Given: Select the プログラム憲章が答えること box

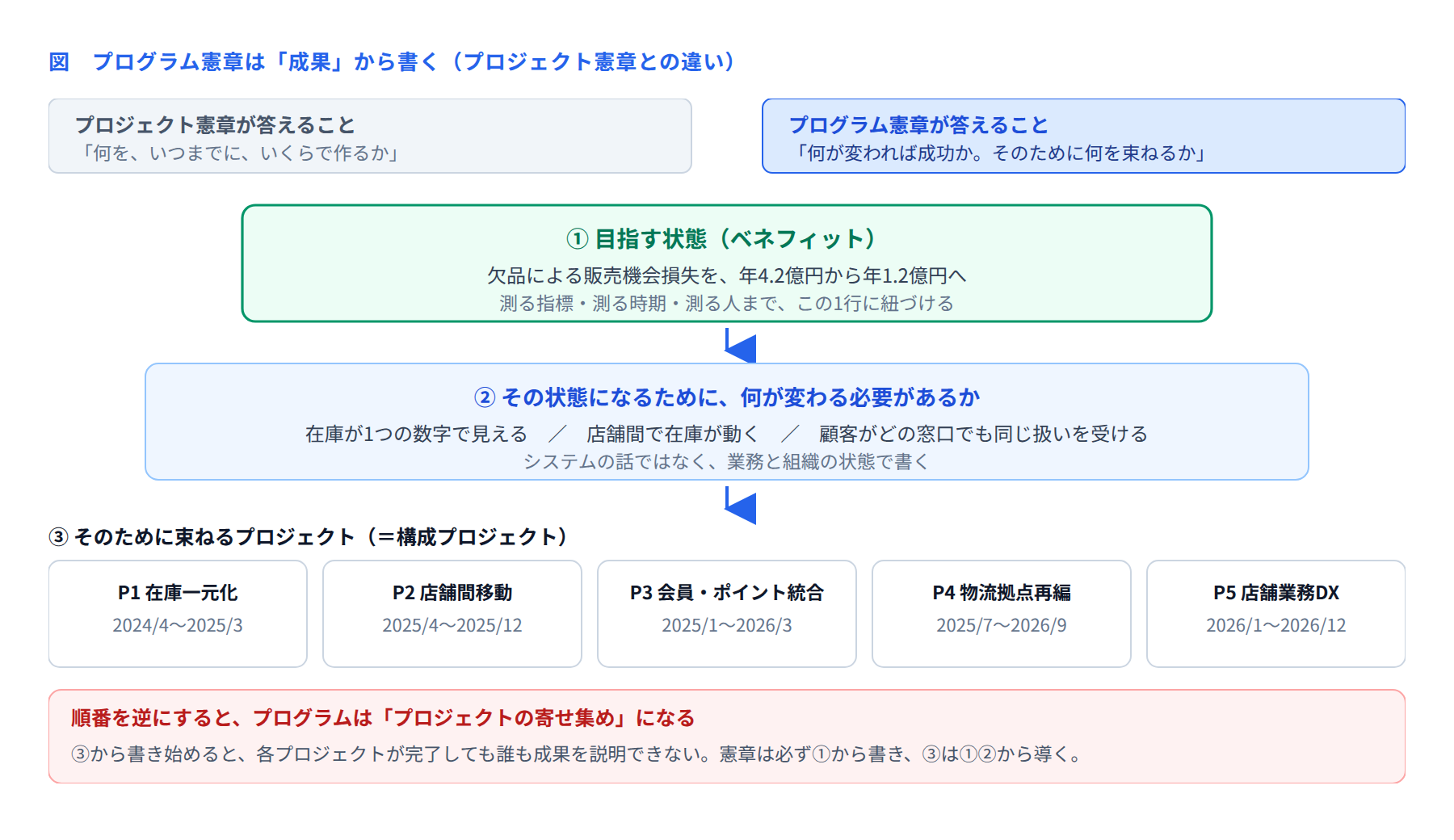Looking at the screenshot, I should click(1083, 136).
